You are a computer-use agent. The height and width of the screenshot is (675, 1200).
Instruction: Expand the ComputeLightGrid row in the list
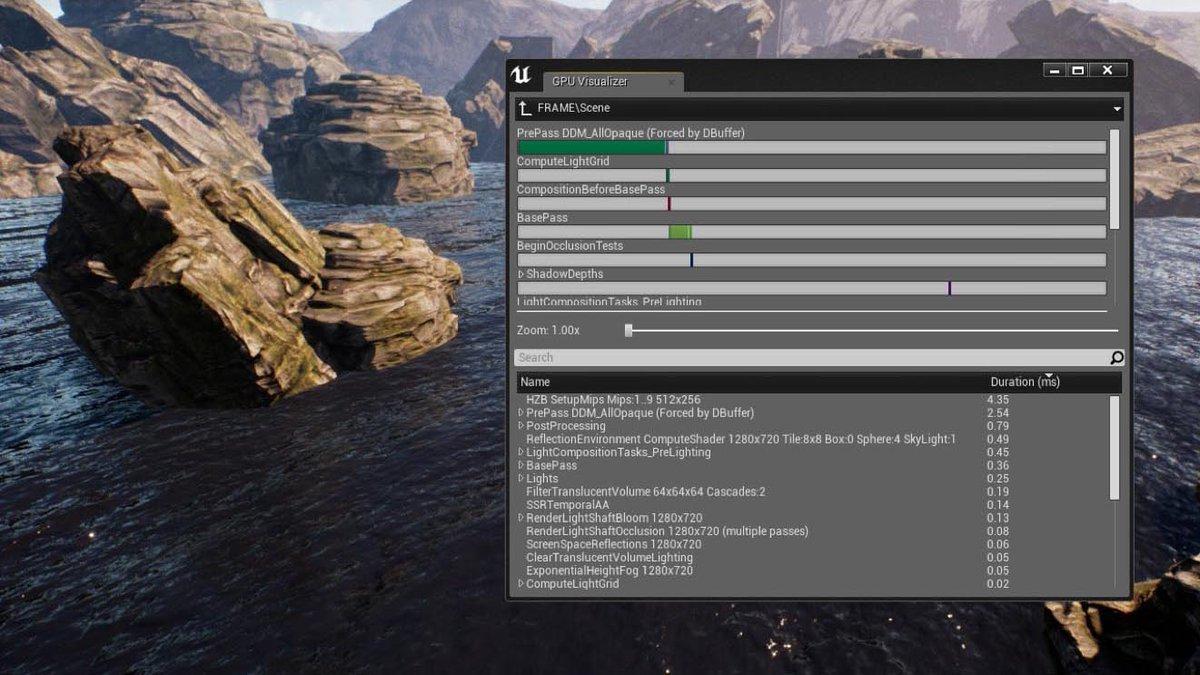tap(521, 584)
